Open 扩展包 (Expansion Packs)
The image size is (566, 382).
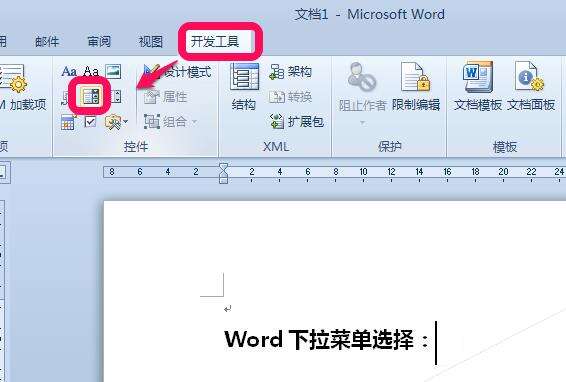click(x=296, y=122)
